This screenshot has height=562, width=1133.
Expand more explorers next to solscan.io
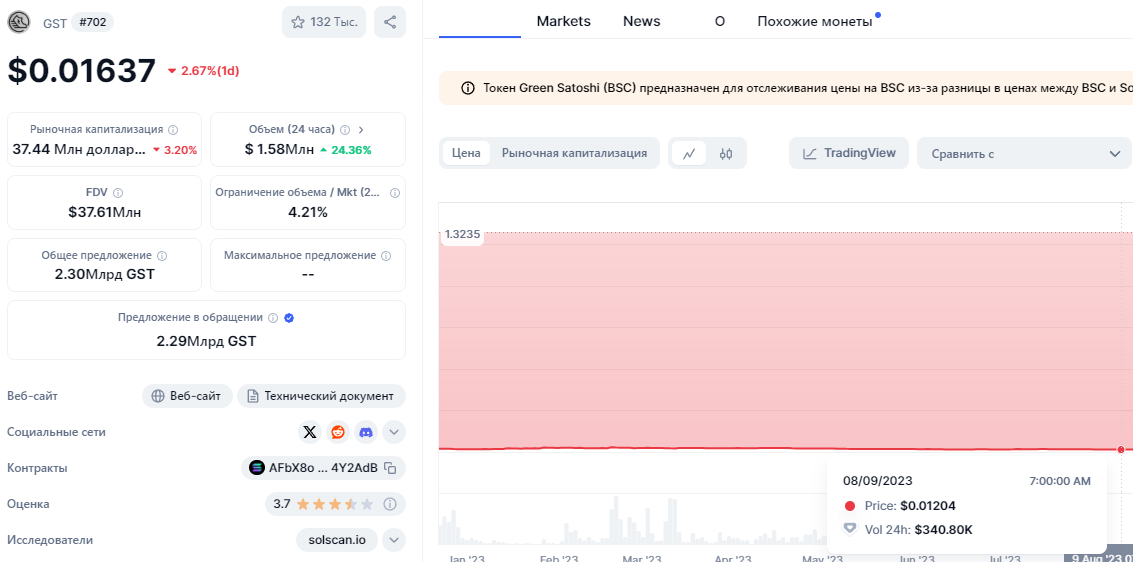(394, 540)
